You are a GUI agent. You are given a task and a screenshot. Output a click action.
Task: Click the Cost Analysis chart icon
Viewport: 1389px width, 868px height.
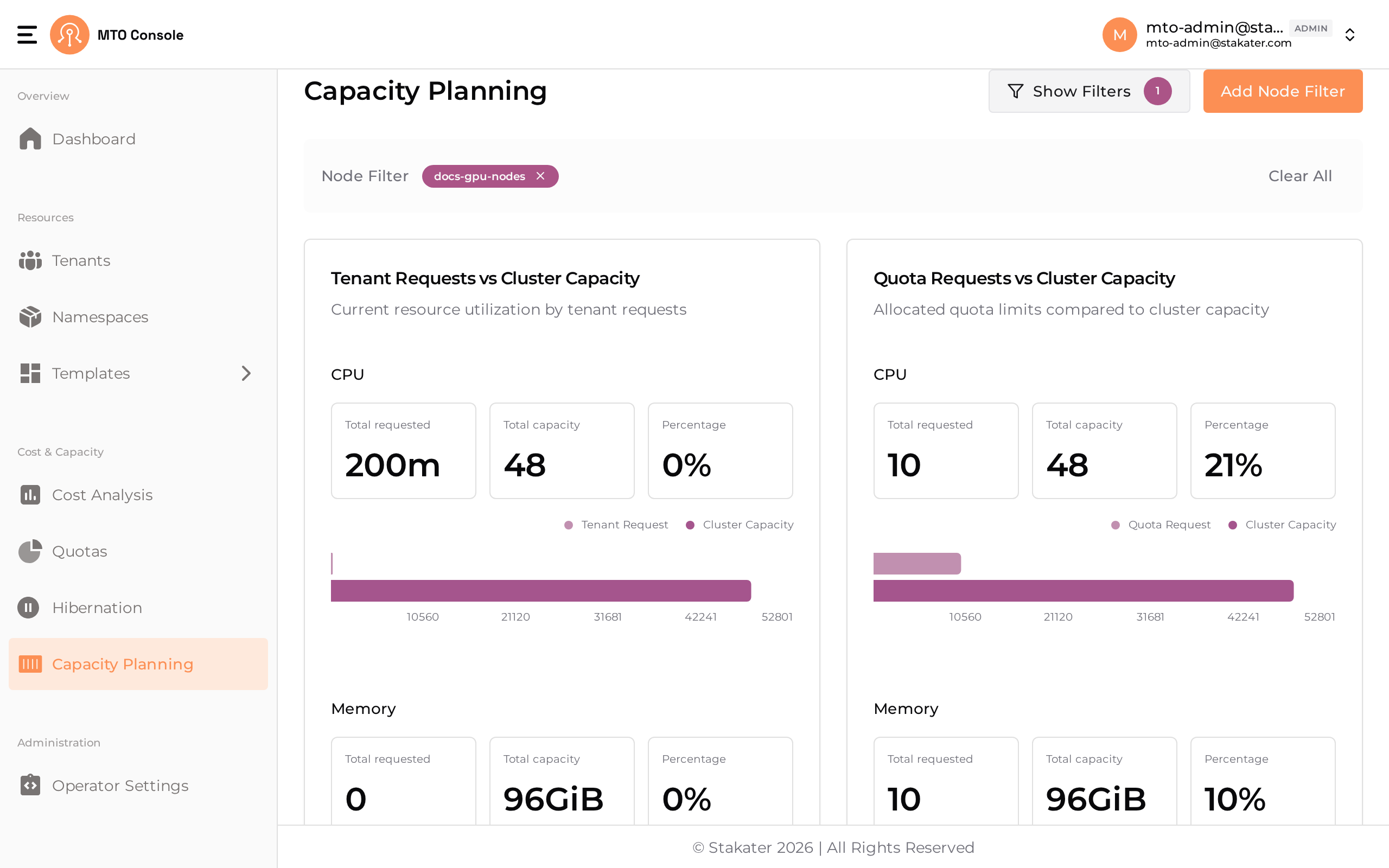30,495
